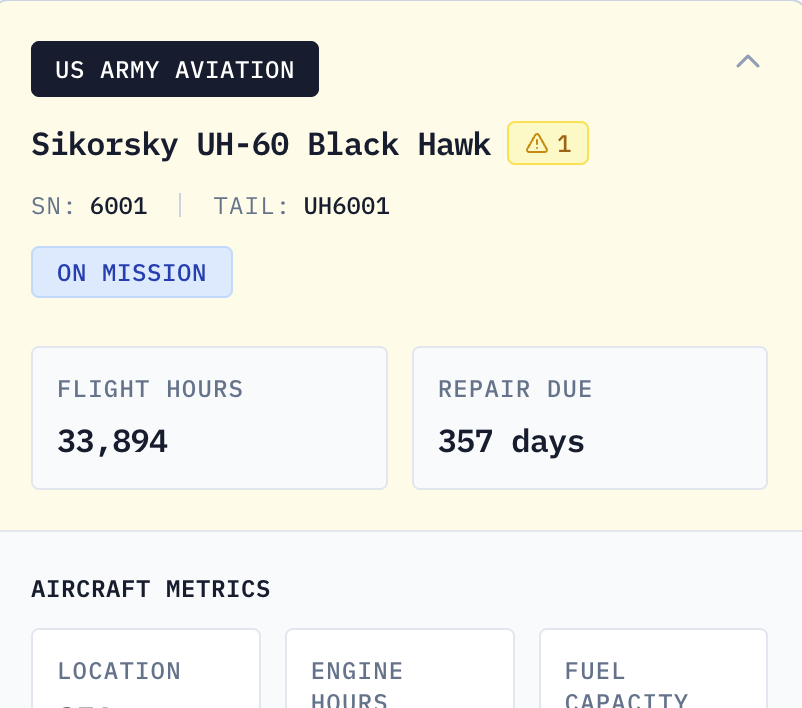Select the ON MISSION status badge

[132, 272]
